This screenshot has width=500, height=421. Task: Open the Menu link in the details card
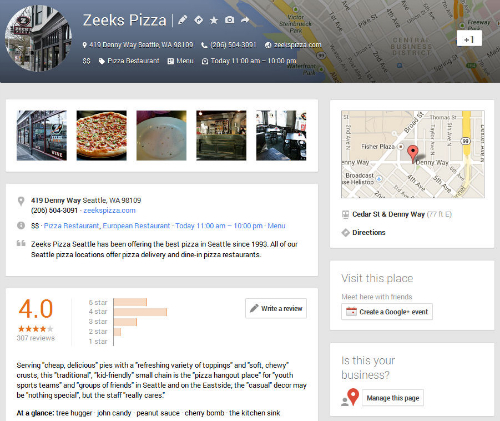pyautogui.click(x=276, y=226)
